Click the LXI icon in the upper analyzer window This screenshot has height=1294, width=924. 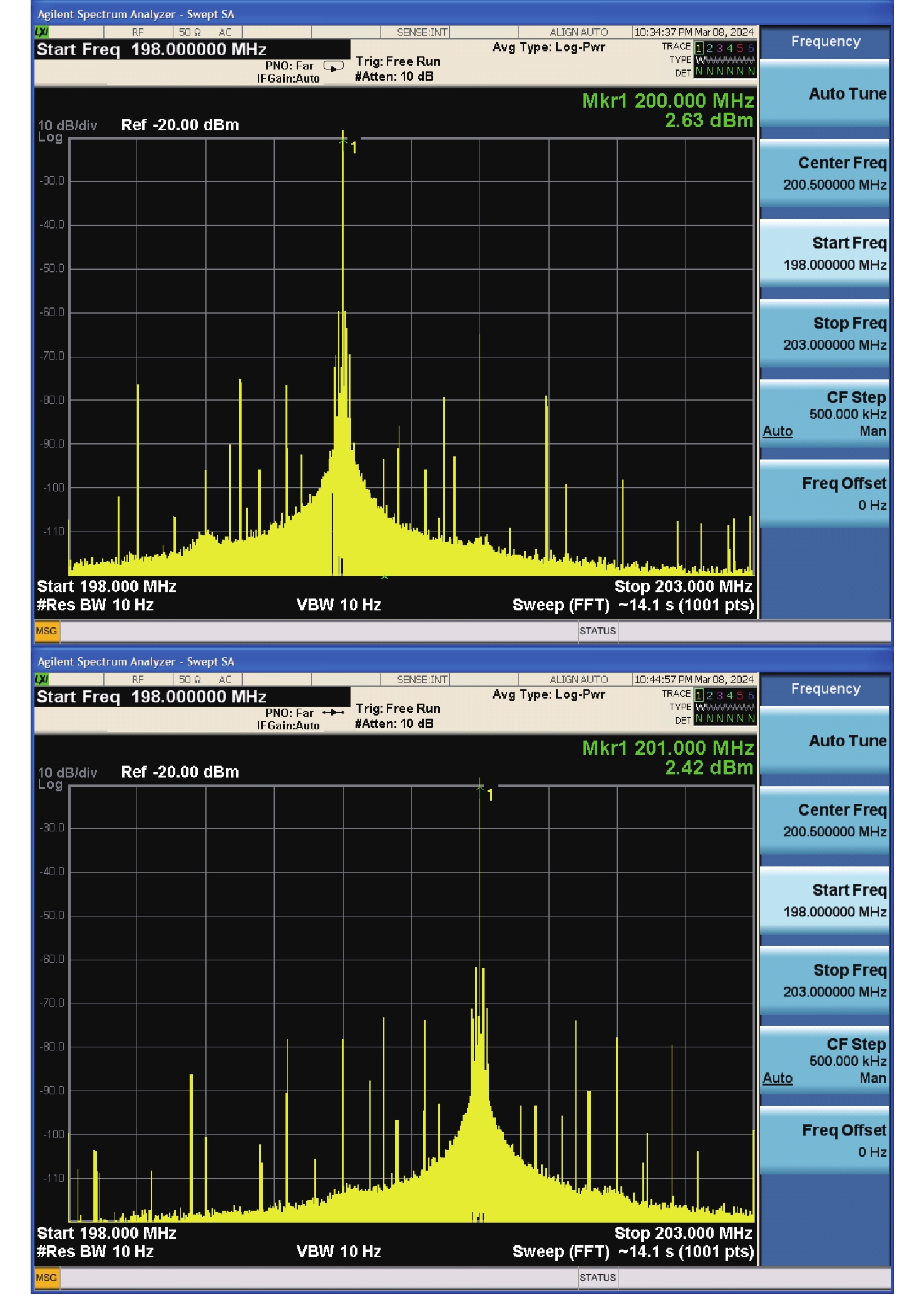42,32
